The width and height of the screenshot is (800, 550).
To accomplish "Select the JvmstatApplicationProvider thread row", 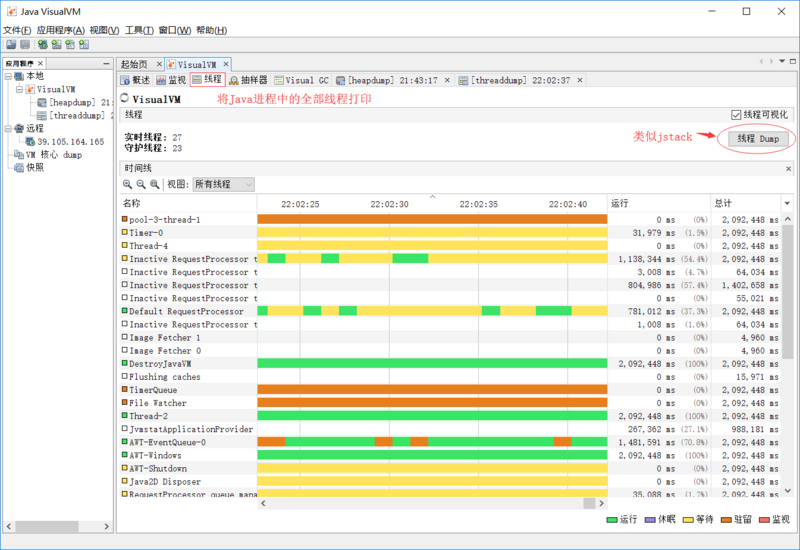I will click(x=449, y=429).
